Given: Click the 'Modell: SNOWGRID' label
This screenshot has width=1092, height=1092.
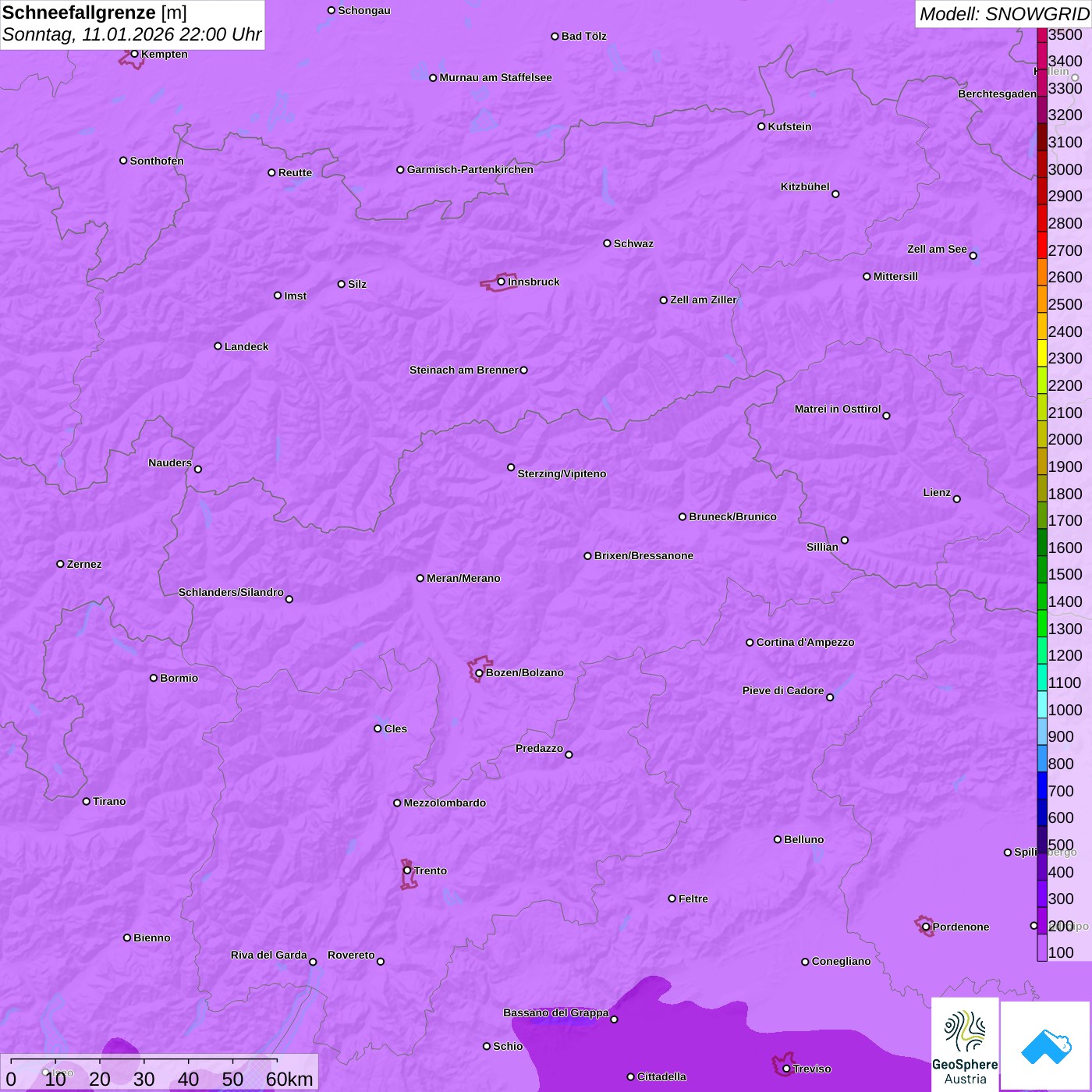Looking at the screenshot, I should pyautogui.click(x=1004, y=14).
